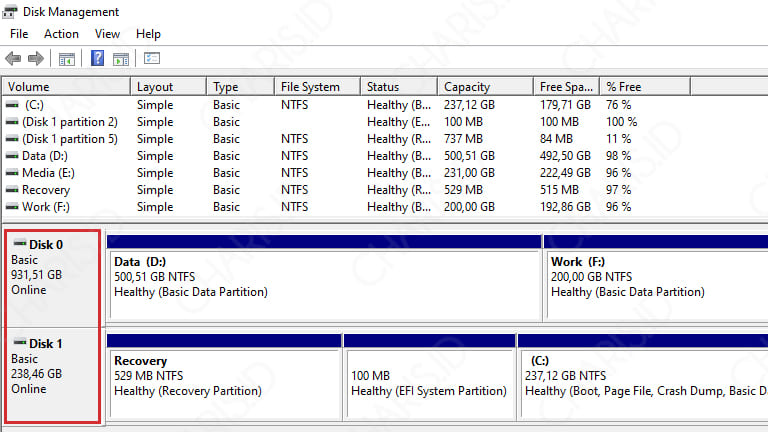Viewport: 768px width, 432px height.
Task: Sort by the Status column header
Action: tap(399, 87)
